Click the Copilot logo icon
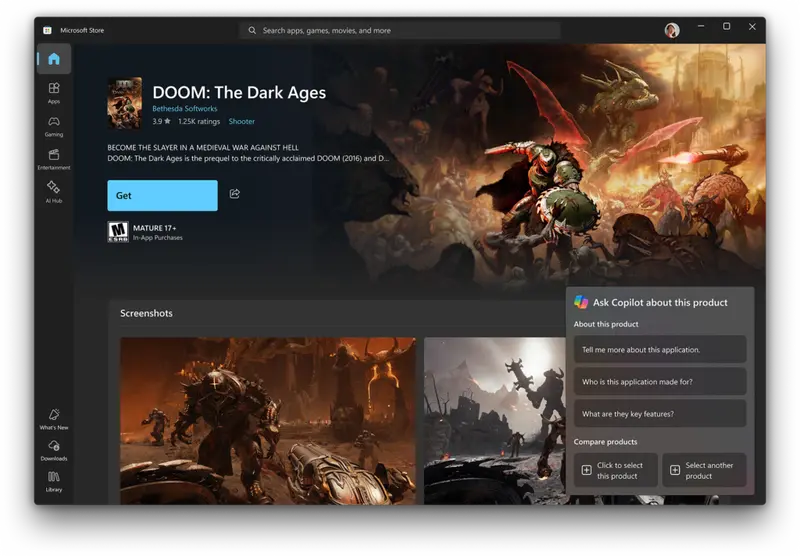This screenshot has width=800, height=556. [x=581, y=302]
